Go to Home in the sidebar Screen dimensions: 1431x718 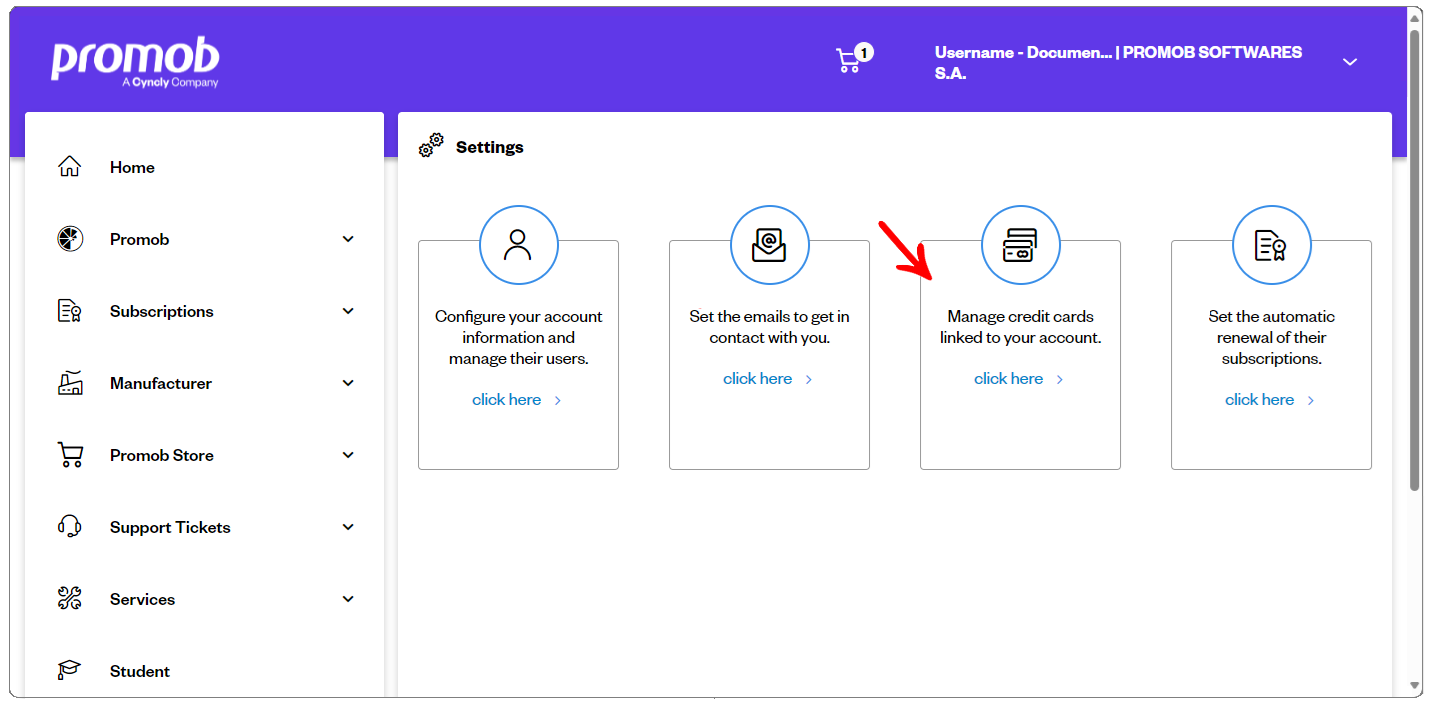[x=132, y=167]
